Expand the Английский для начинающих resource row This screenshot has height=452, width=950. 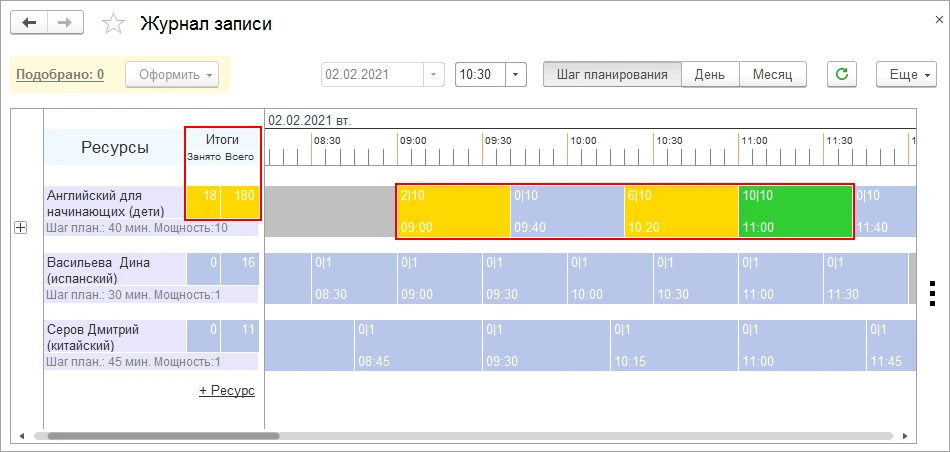[x=20, y=228]
